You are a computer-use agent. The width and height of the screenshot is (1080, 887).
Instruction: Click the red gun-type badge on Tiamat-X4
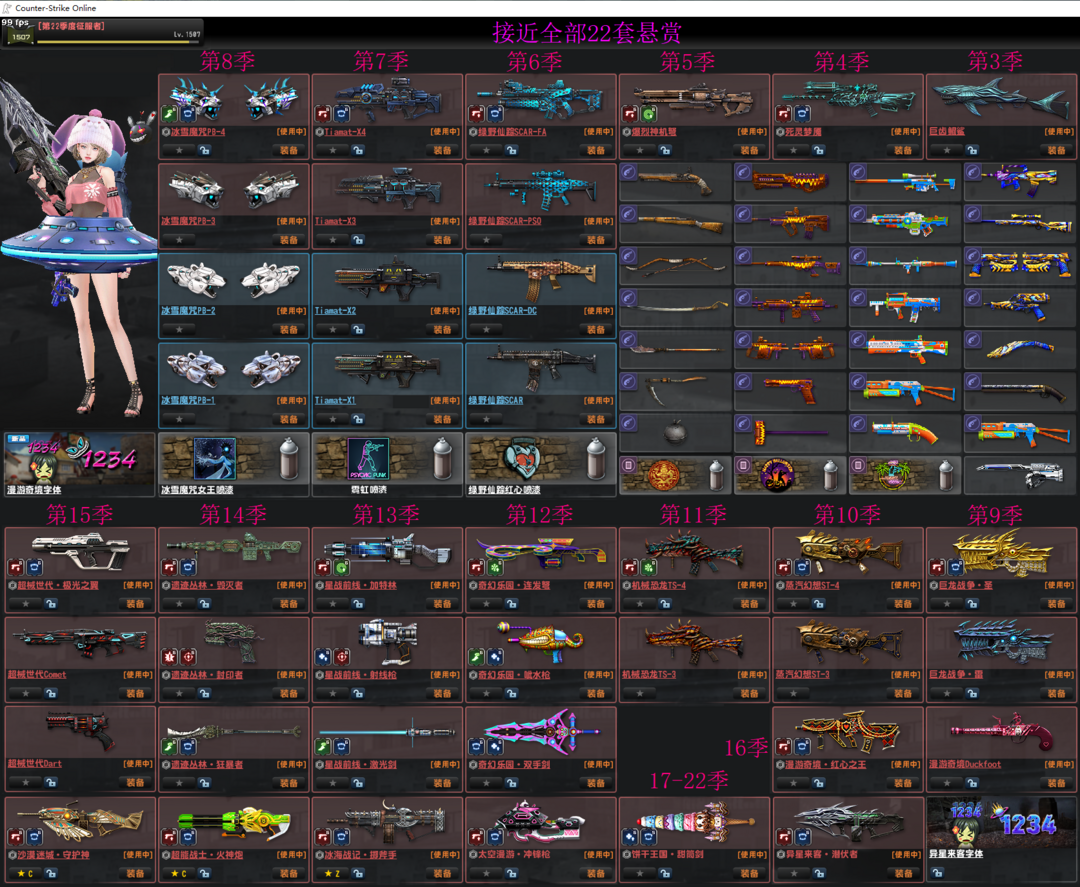[x=323, y=113]
